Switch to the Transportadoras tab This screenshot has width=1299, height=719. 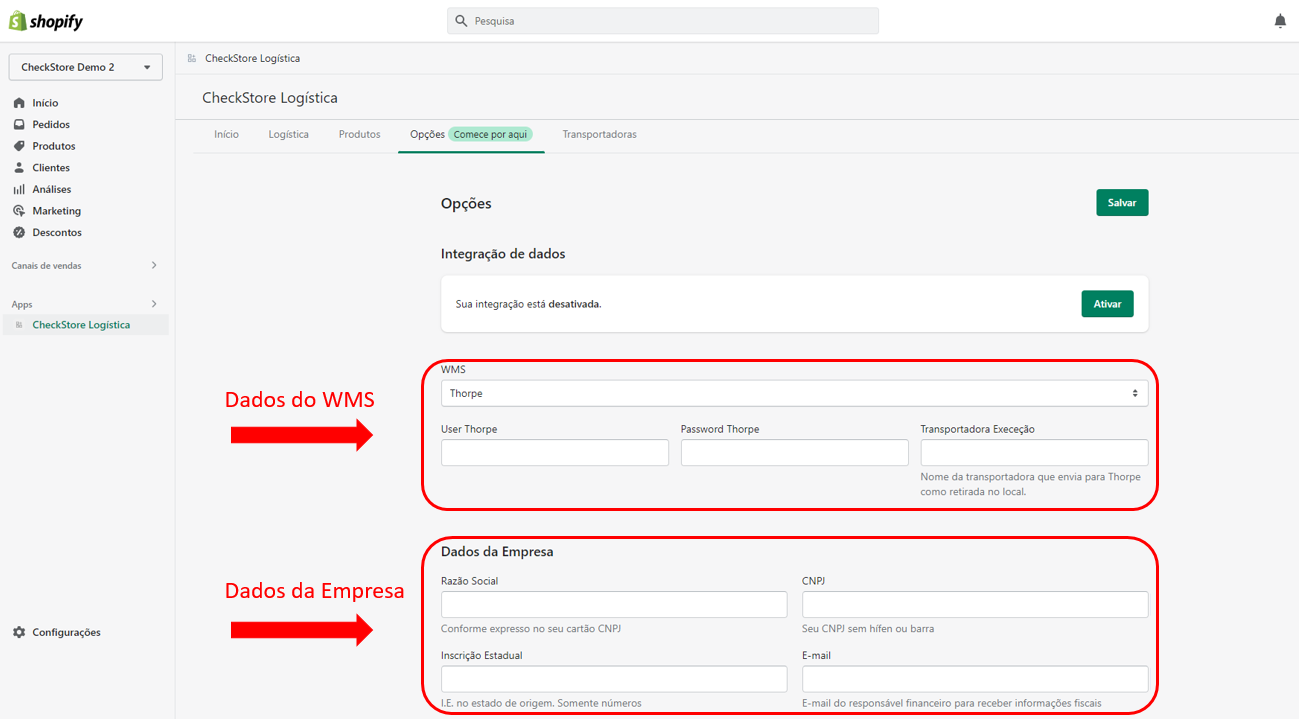click(x=599, y=134)
